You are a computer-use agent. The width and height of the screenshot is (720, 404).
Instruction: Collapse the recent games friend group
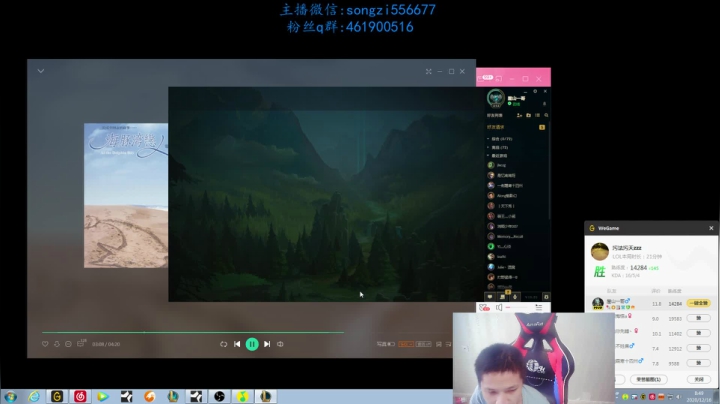click(498, 156)
